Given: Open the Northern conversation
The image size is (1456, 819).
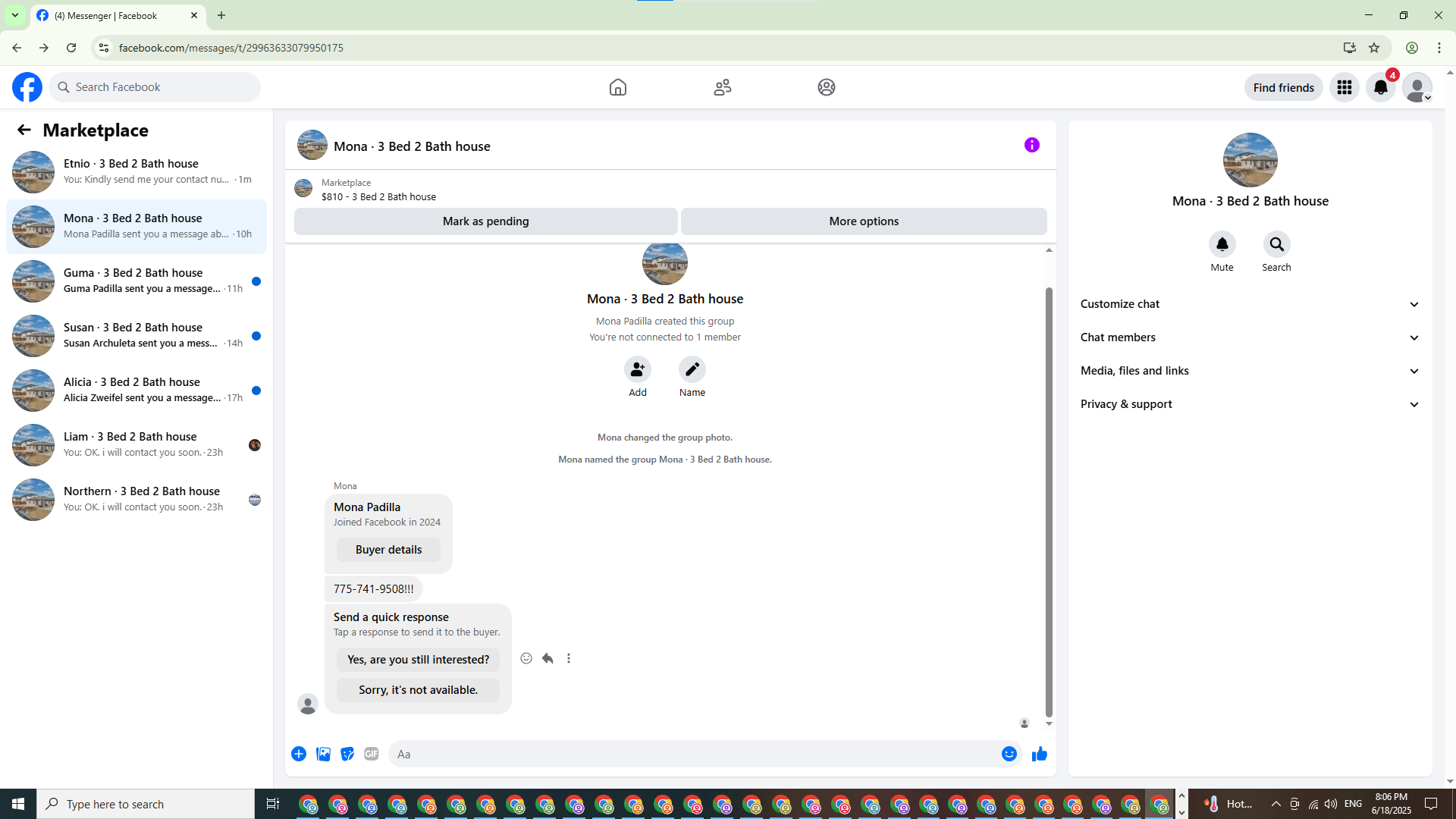Looking at the screenshot, I should pos(136,500).
